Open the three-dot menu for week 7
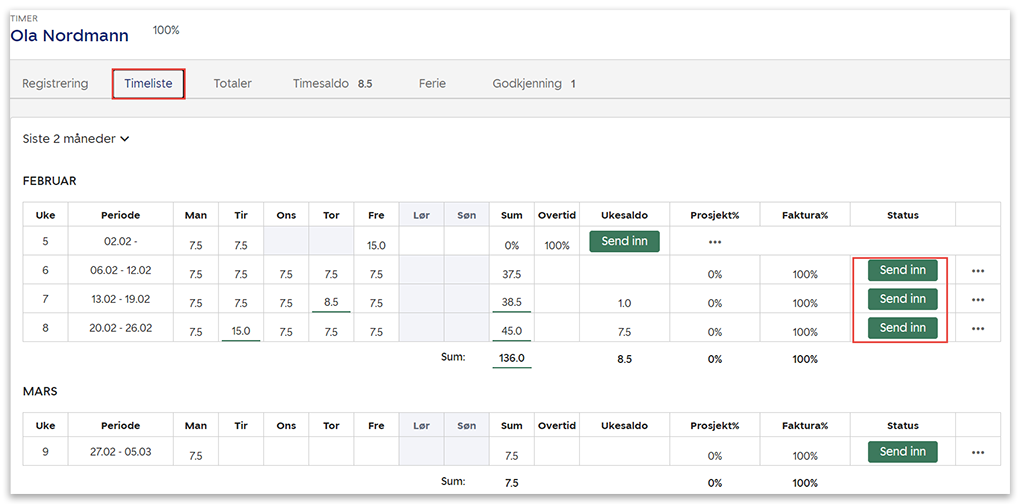 [977, 300]
